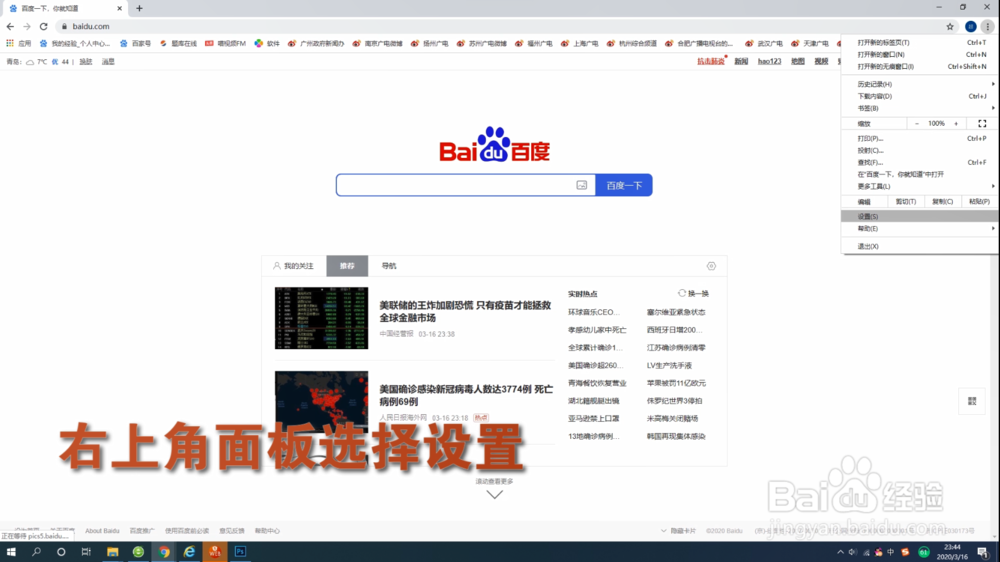Viewport: 1000px width, 562px height.
Task: Go back using the browser back arrow
Action: pos(10,26)
